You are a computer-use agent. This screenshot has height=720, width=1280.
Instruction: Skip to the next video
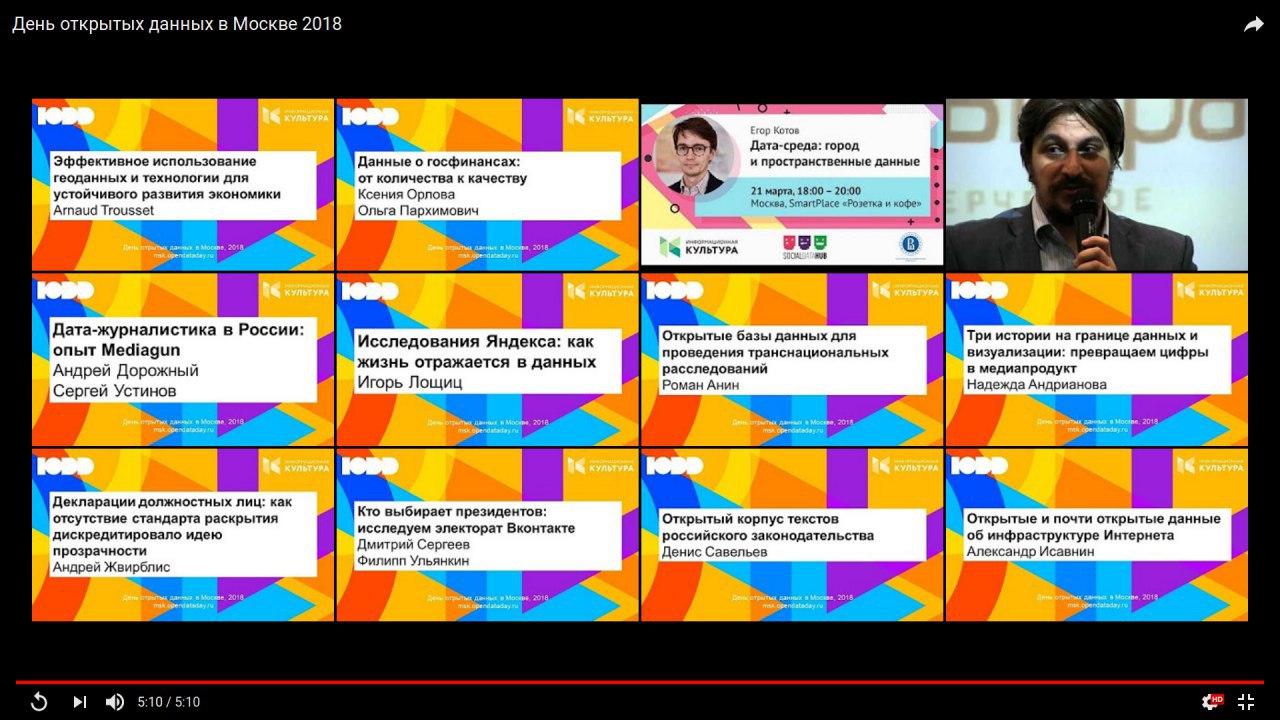pos(80,702)
